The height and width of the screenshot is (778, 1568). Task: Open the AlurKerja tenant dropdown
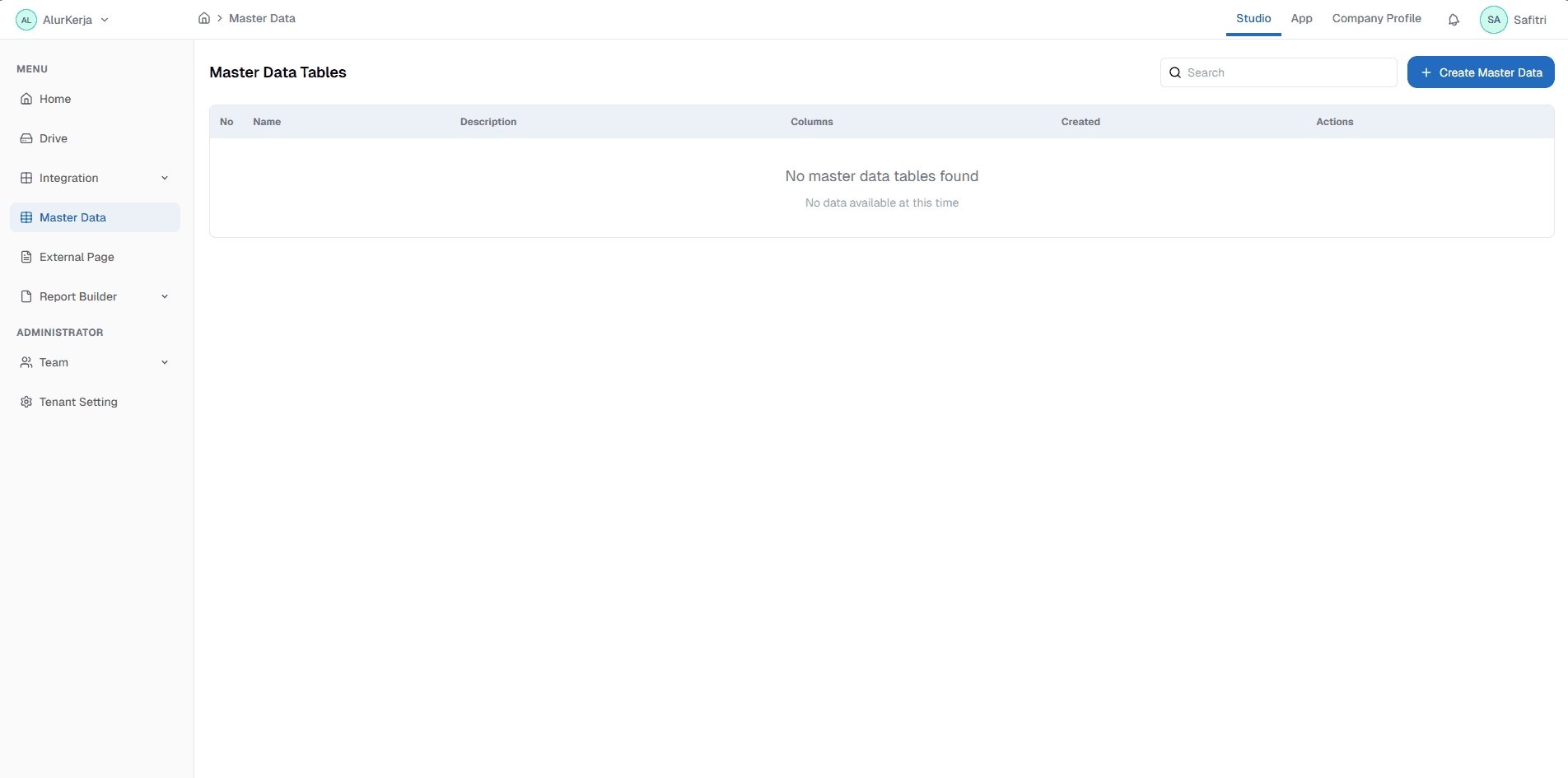click(x=105, y=20)
